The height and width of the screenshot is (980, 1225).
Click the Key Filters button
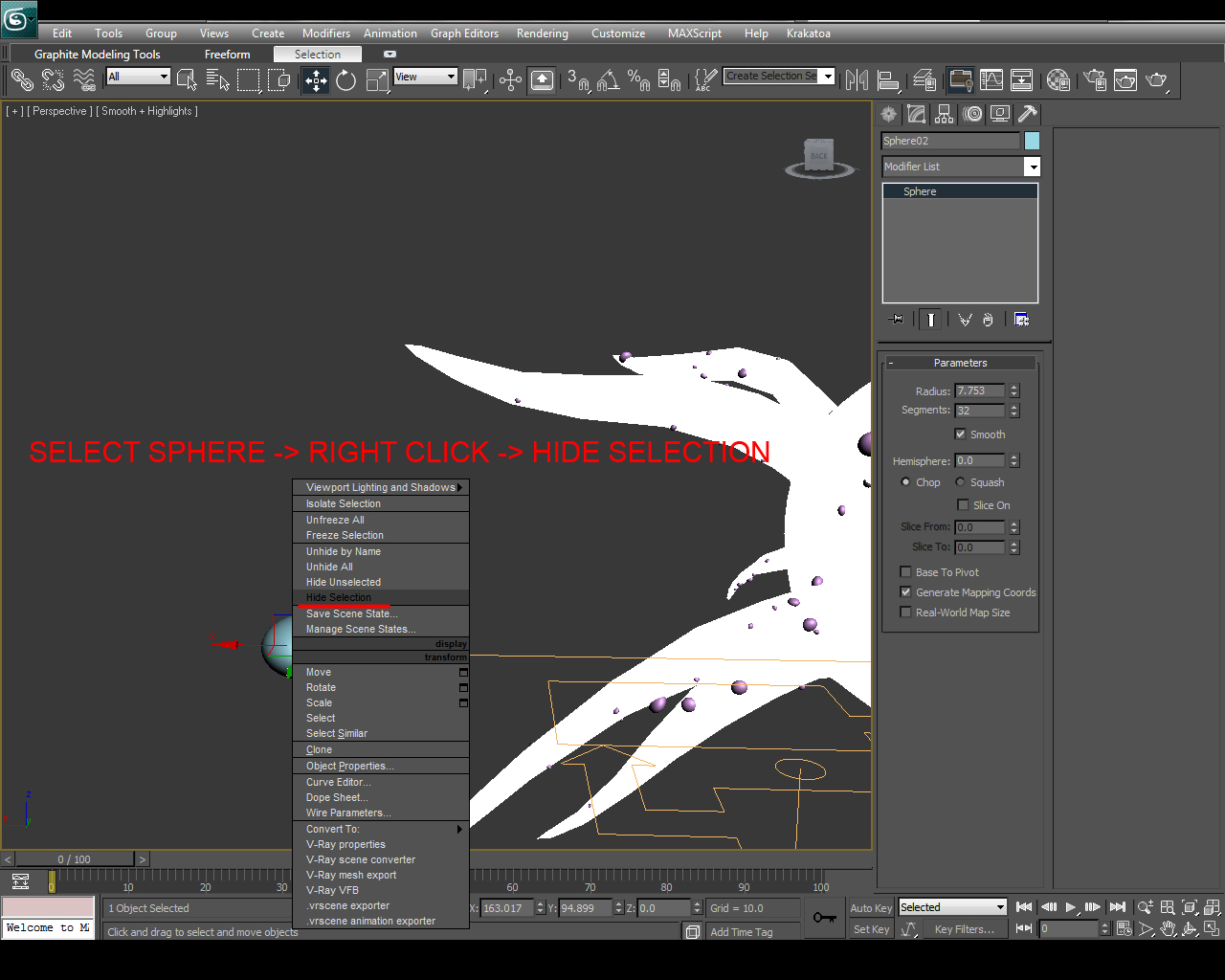(x=965, y=929)
